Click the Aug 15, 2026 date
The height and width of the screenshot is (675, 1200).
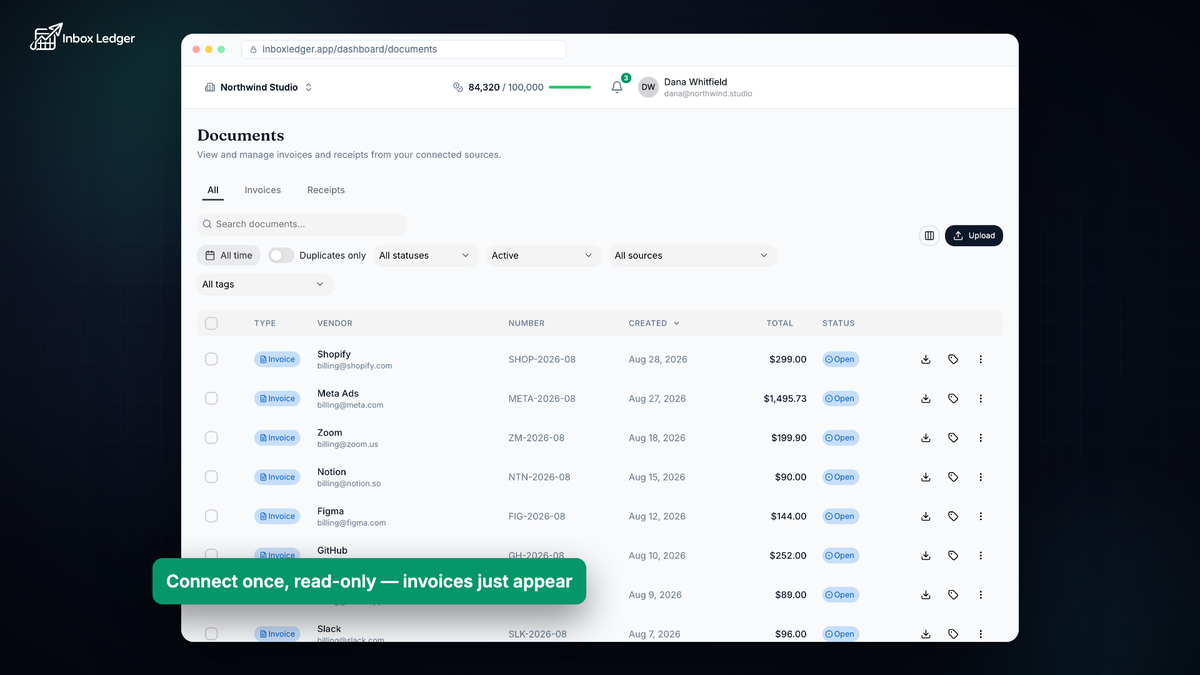click(x=657, y=477)
